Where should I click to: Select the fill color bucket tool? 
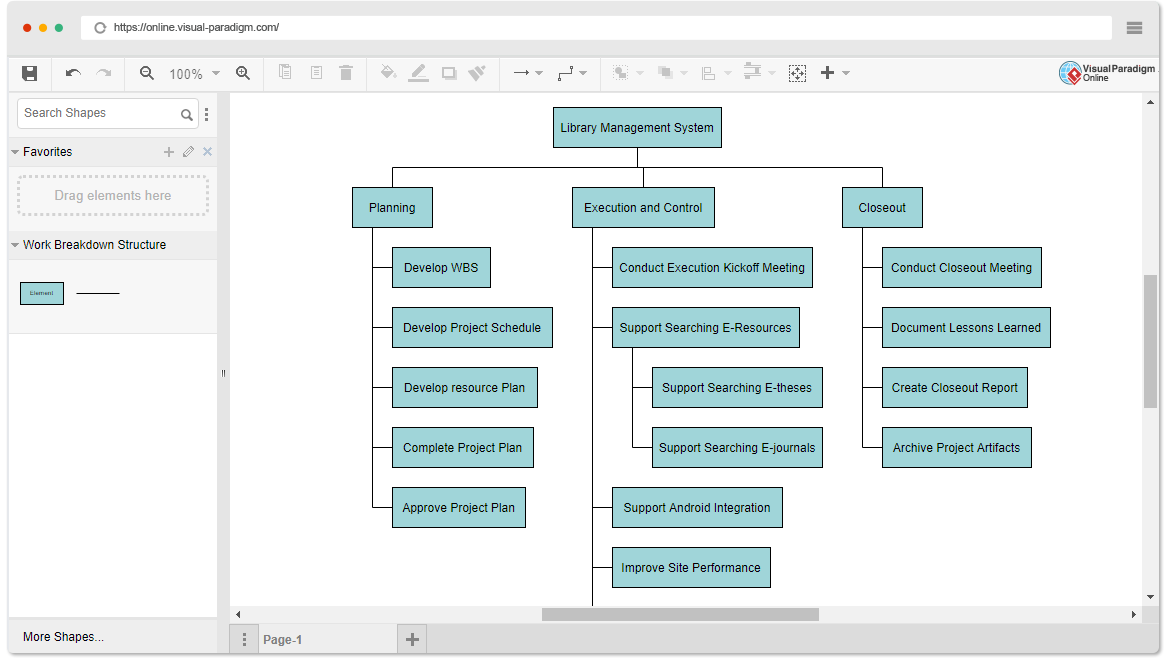tap(388, 72)
